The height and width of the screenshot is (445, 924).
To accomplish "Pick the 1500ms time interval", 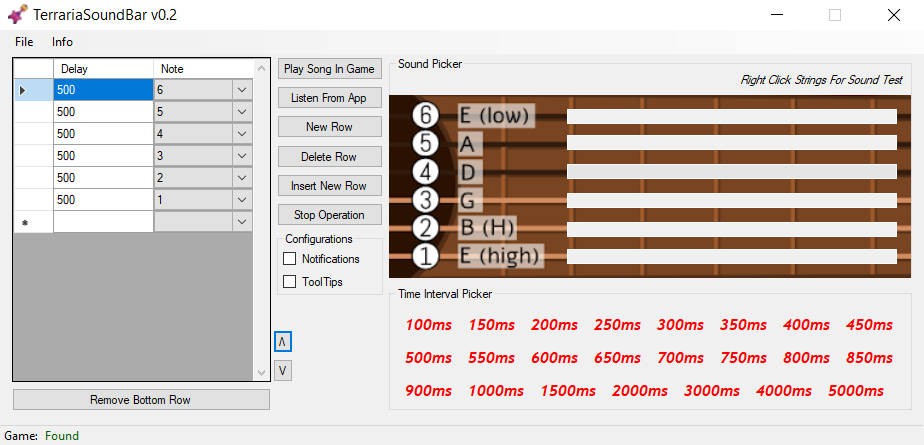I will [568, 391].
